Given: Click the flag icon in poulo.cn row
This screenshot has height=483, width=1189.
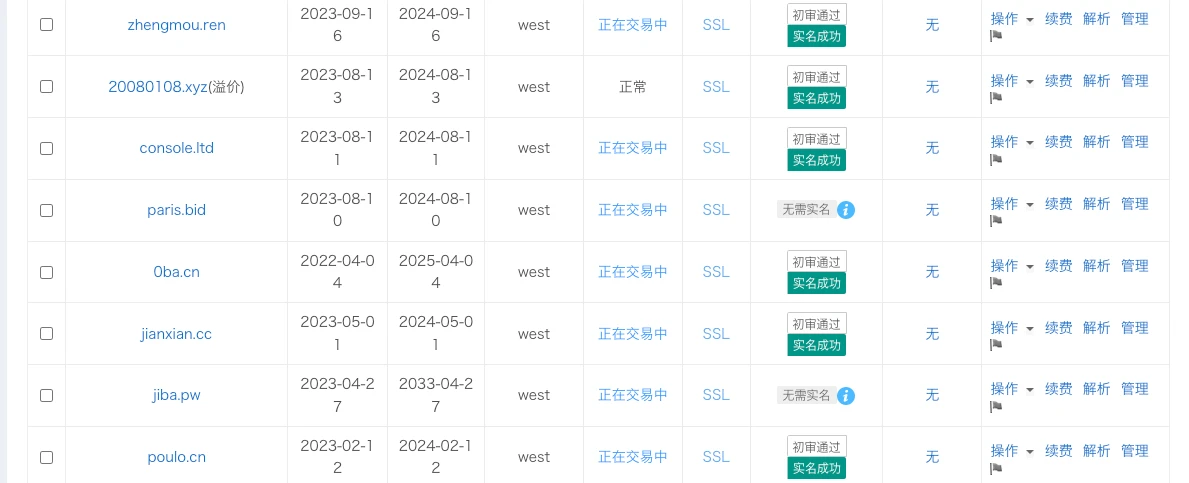Looking at the screenshot, I should pyautogui.click(x=996, y=468).
